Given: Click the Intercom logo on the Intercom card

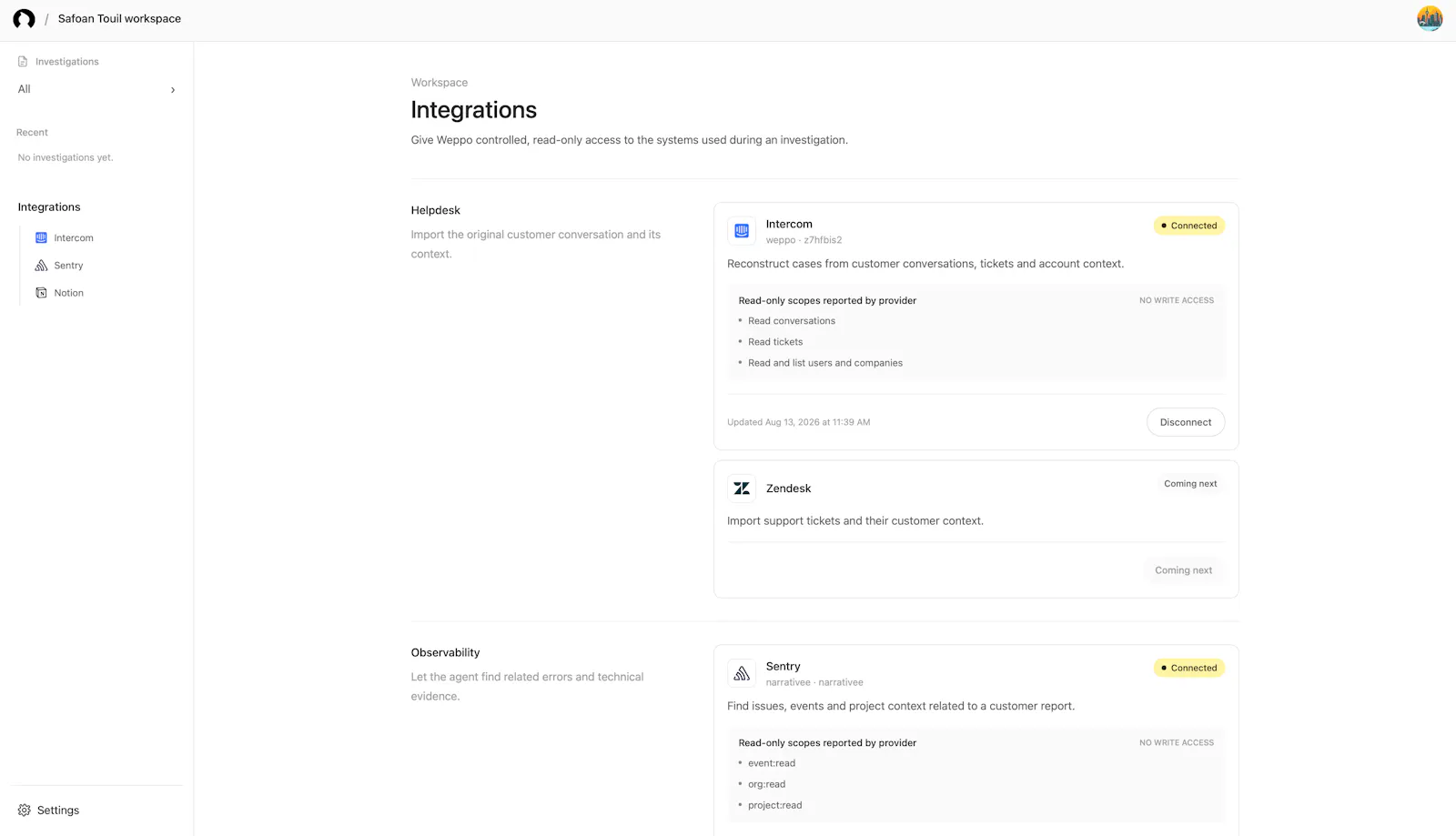Looking at the screenshot, I should tap(742, 231).
